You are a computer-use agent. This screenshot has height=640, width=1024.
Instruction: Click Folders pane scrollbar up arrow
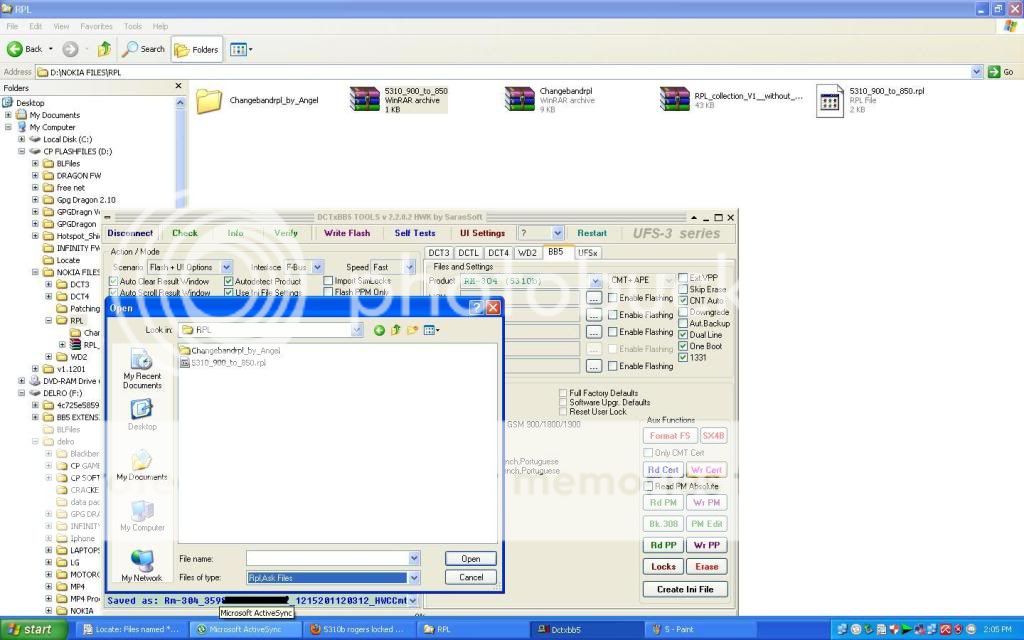point(180,103)
